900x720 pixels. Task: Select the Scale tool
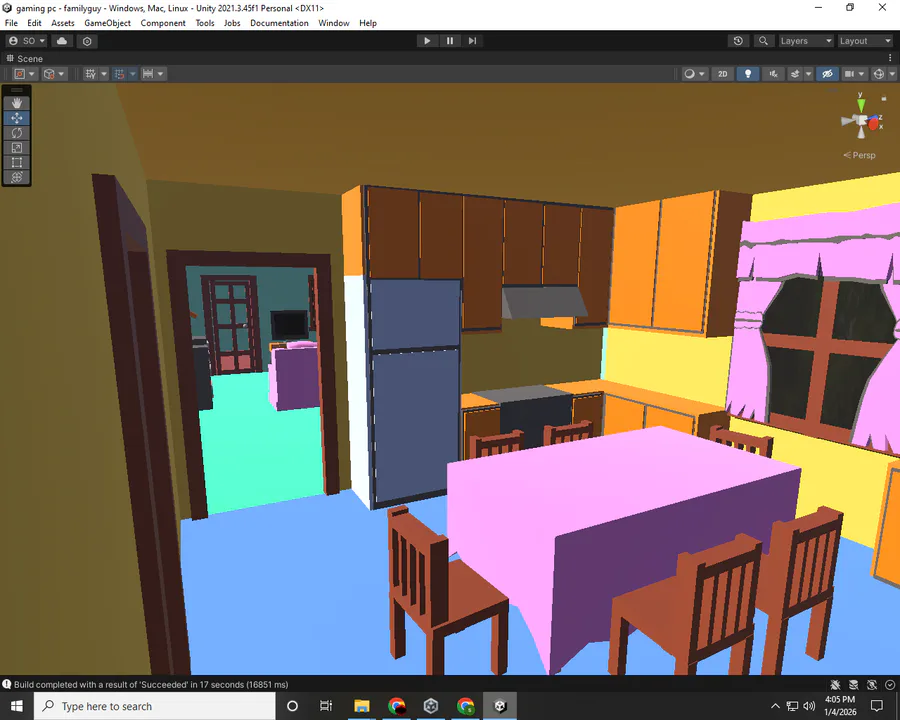pos(17,148)
